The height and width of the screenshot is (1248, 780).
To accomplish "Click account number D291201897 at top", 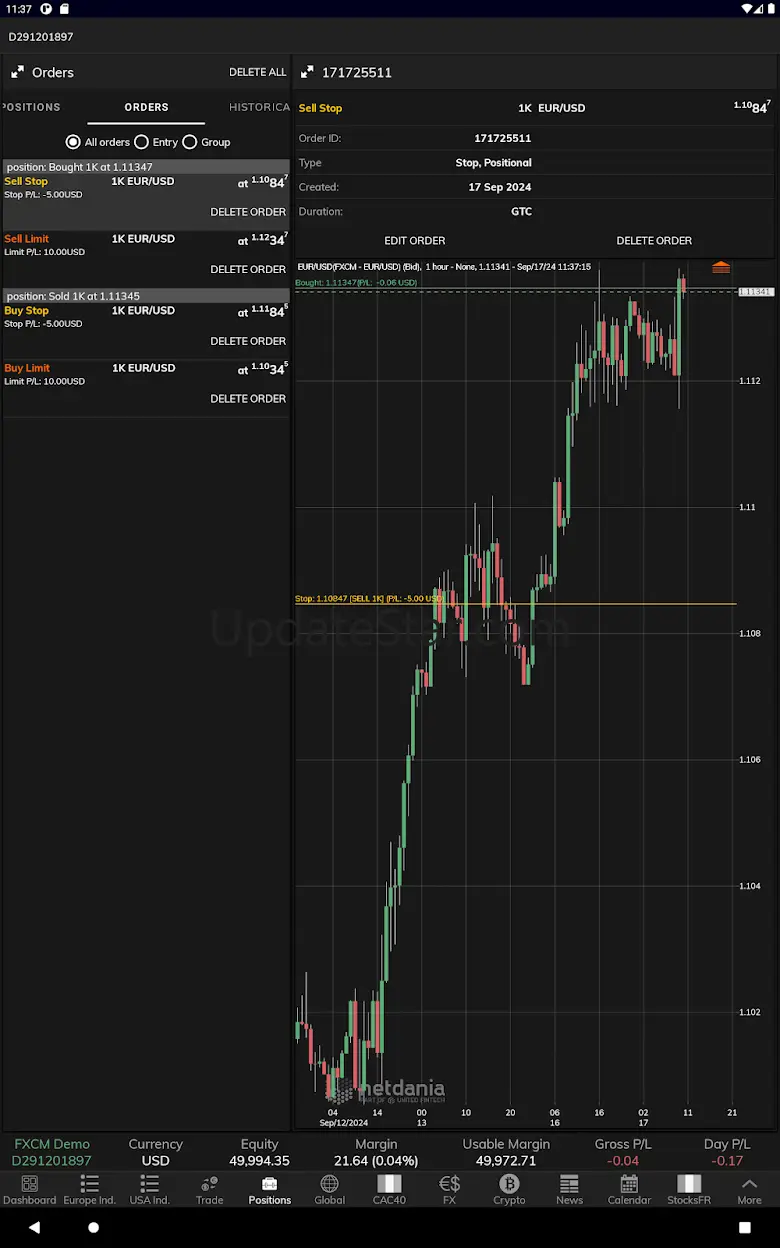I will coord(41,37).
